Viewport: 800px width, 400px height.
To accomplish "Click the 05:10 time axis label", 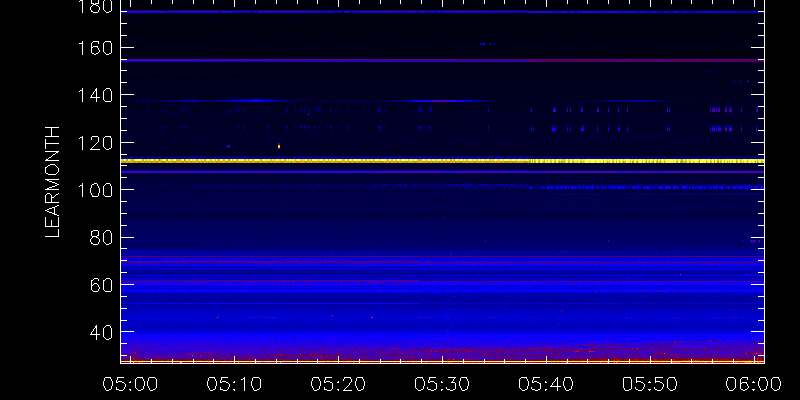I will click(233, 384).
